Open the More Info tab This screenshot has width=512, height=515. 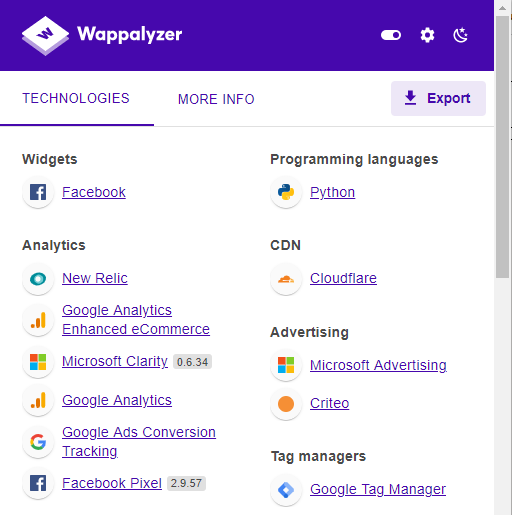(216, 99)
